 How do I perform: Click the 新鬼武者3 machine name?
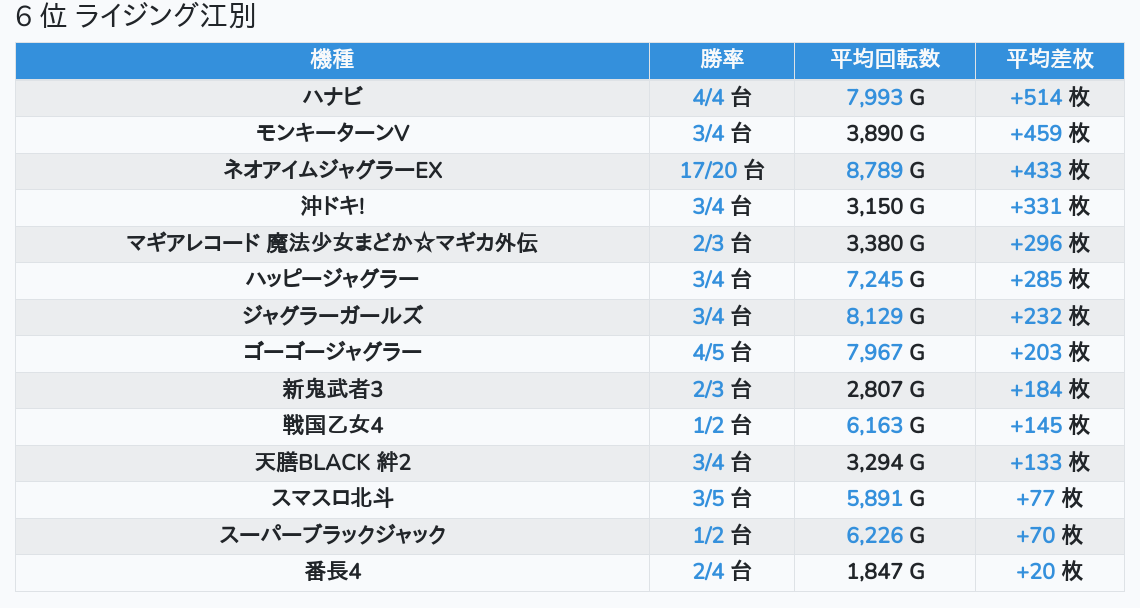pyautogui.click(x=332, y=389)
